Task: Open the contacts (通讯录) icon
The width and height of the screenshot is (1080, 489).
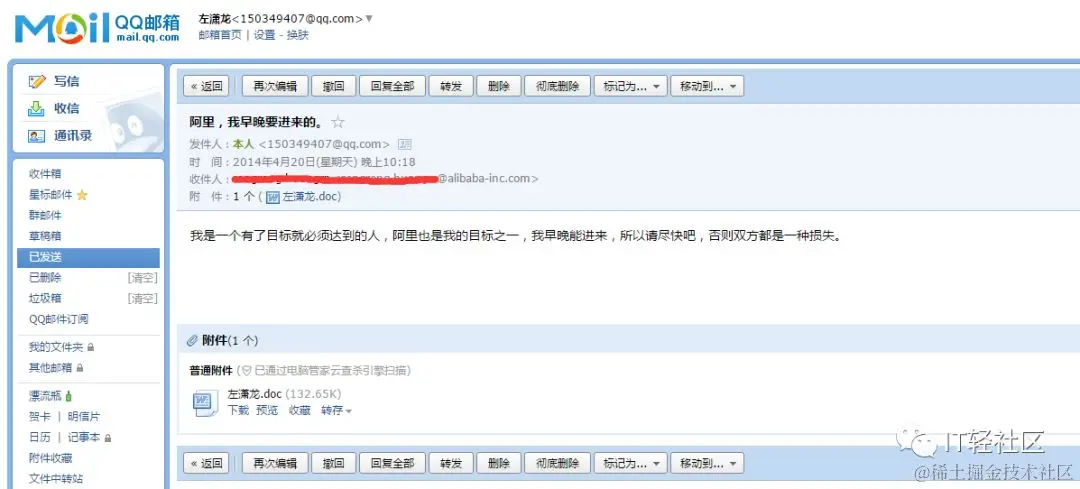Action: click(x=37, y=136)
